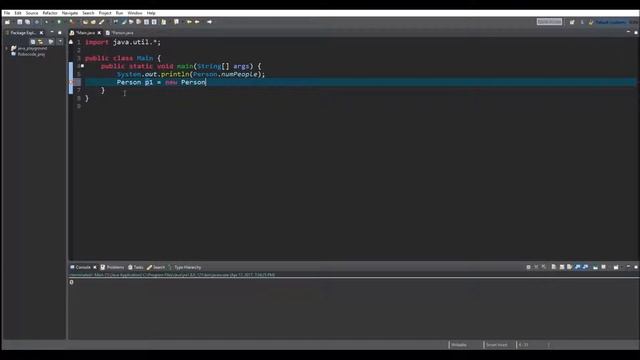Click the Save All toolbar icon
Image resolution: width=640 pixels, height=360 pixels.
click(27, 22)
